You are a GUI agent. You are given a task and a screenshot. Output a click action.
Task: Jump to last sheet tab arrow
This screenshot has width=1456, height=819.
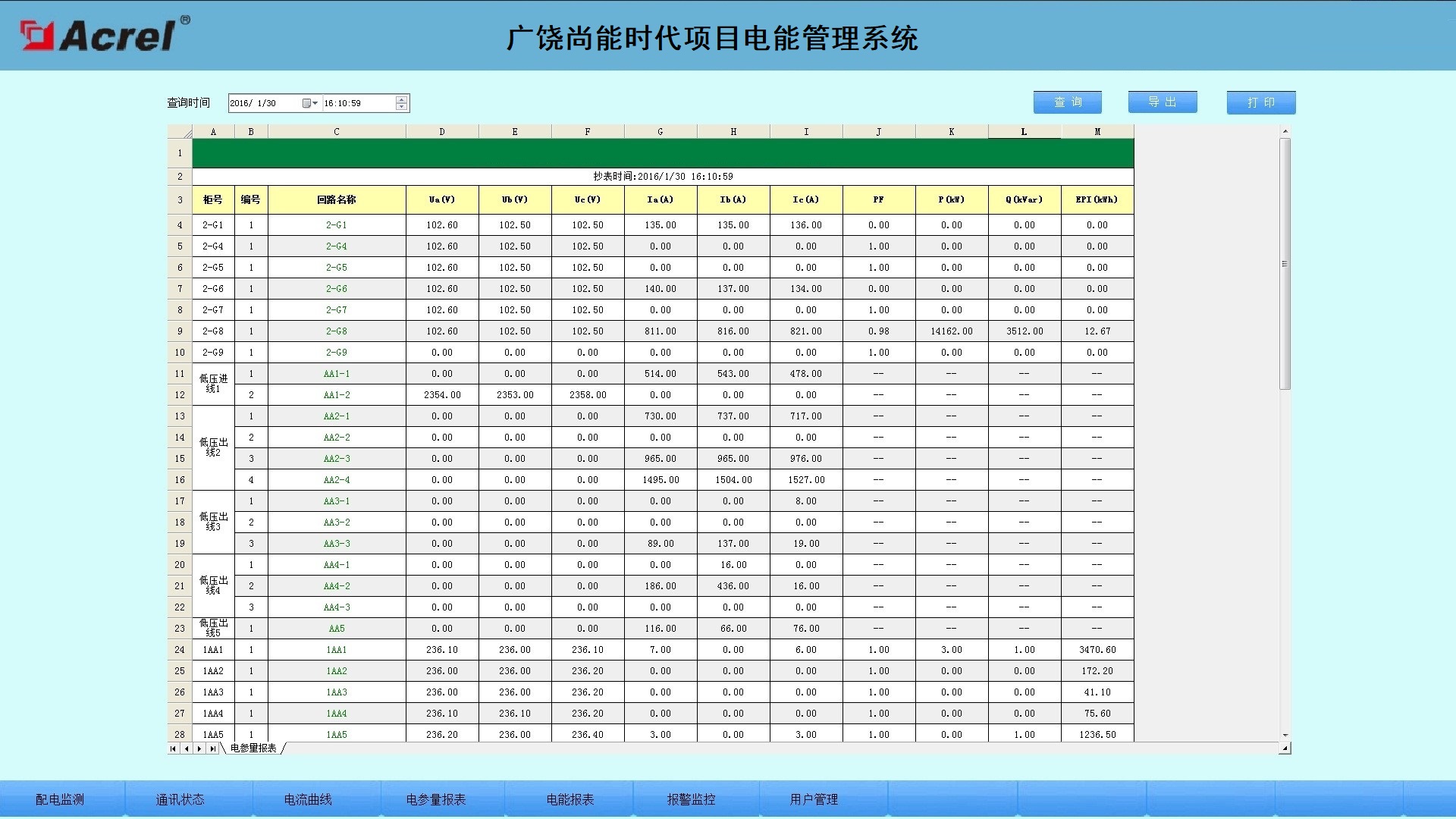pyautogui.click(x=213, y=748)
